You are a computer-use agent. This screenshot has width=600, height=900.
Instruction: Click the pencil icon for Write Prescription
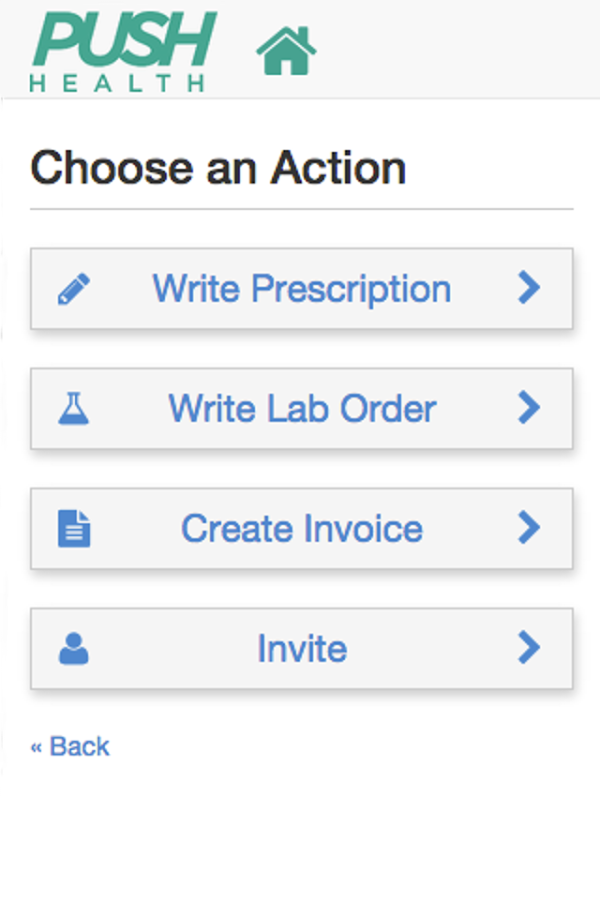(74, 289)
